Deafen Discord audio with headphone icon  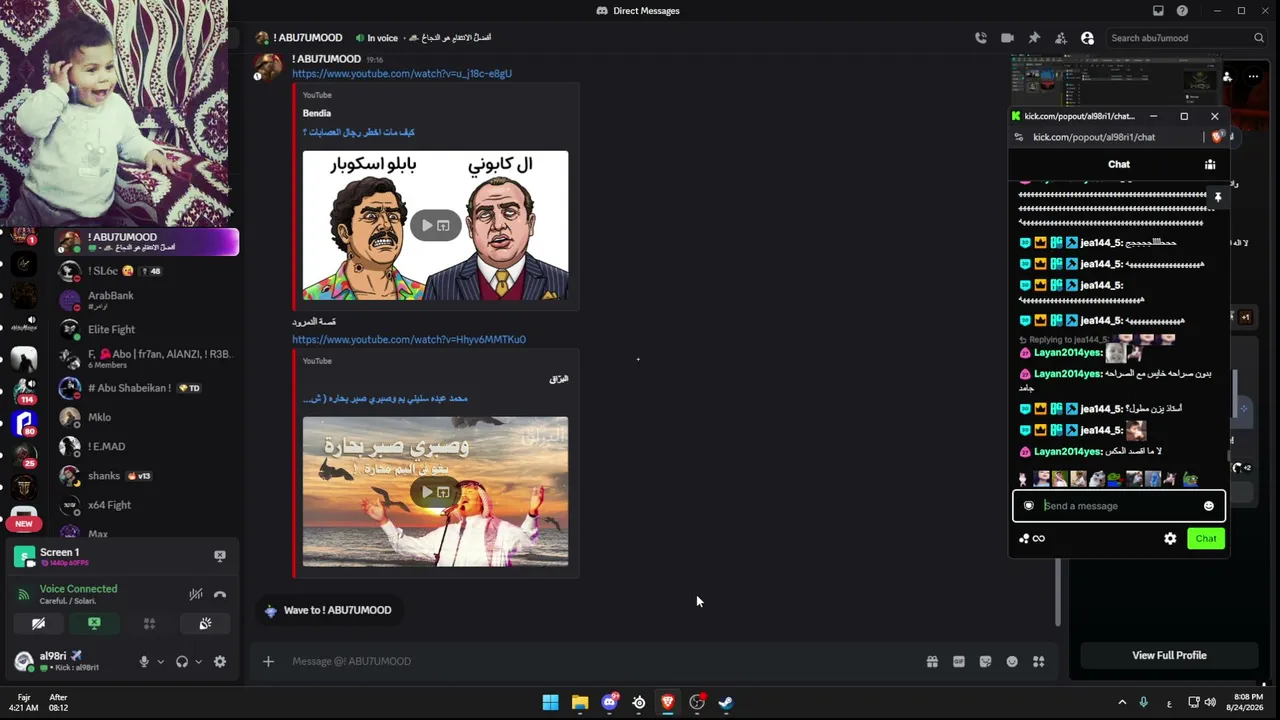click(x=182, y=661)
